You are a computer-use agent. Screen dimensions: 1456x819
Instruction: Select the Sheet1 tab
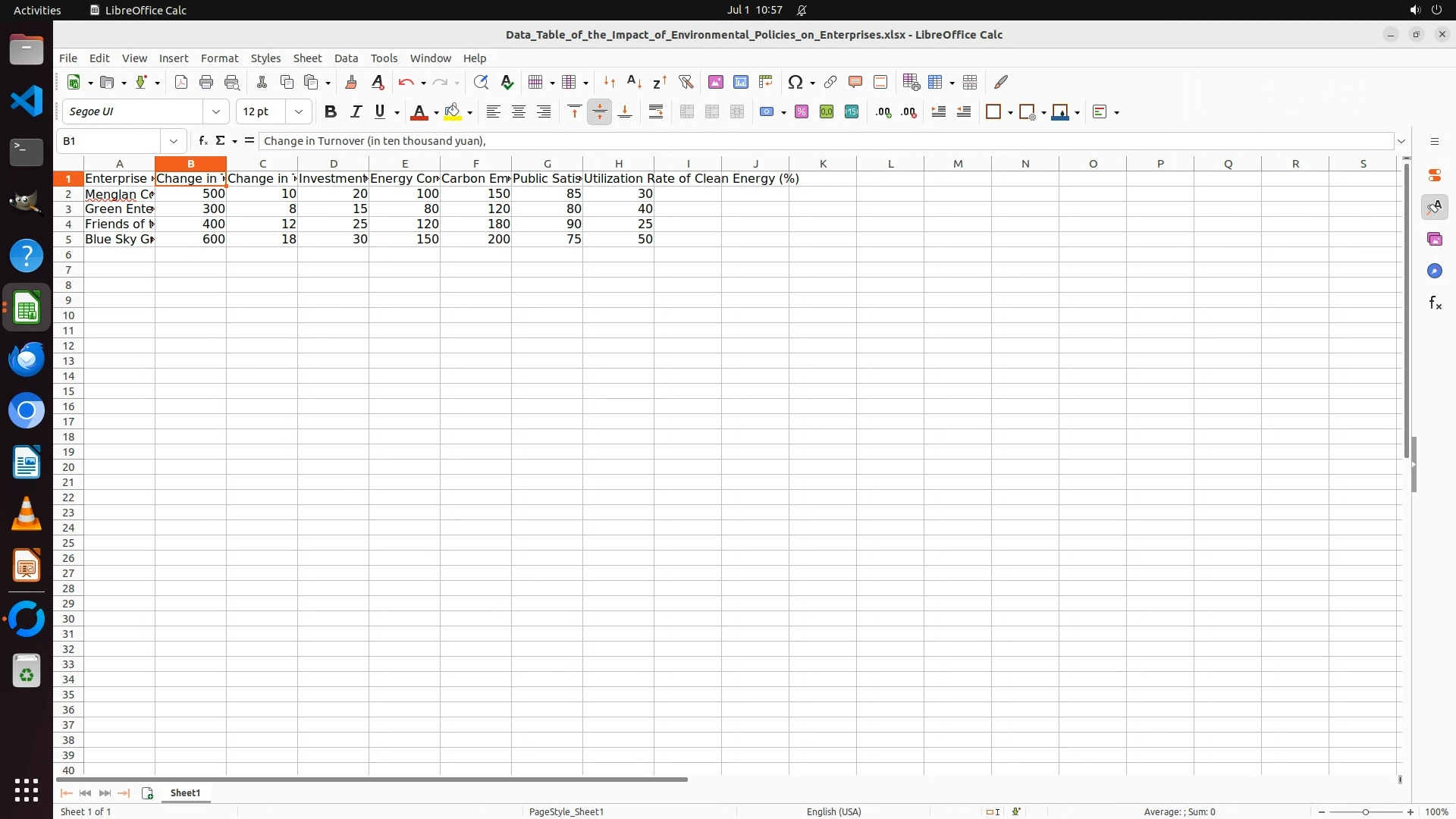[185, 793]
